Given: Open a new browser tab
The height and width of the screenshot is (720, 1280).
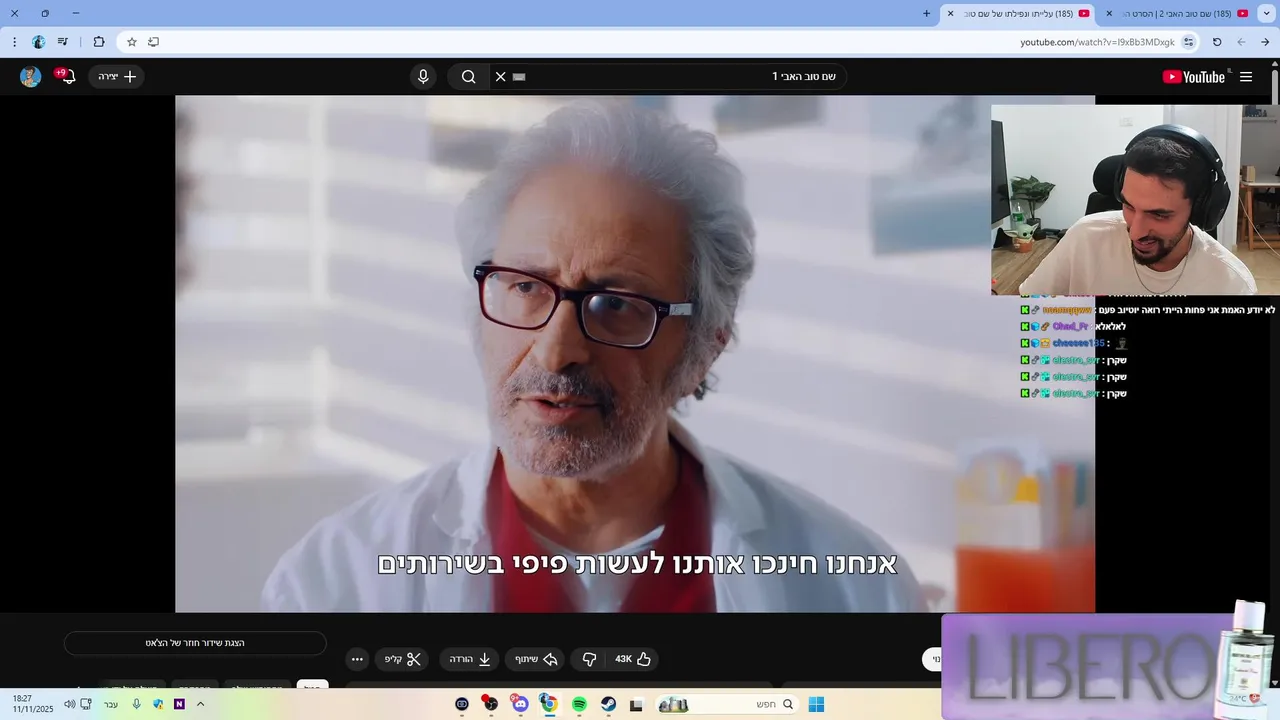Looking at the screenshot, I should point(926,14).
